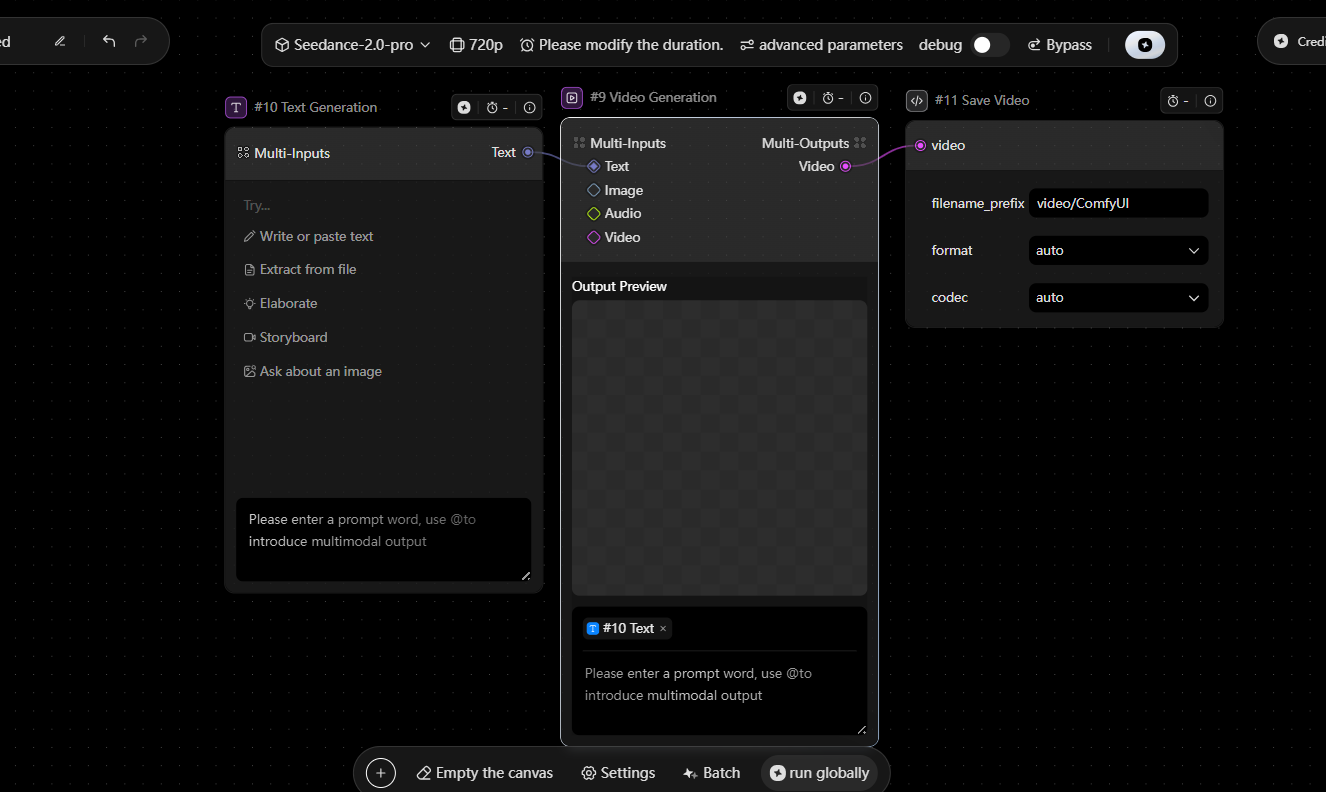Click the Output Preview area
This screenshot has width=1326, height=792.
pyautogui.click(x=719, y=448)
